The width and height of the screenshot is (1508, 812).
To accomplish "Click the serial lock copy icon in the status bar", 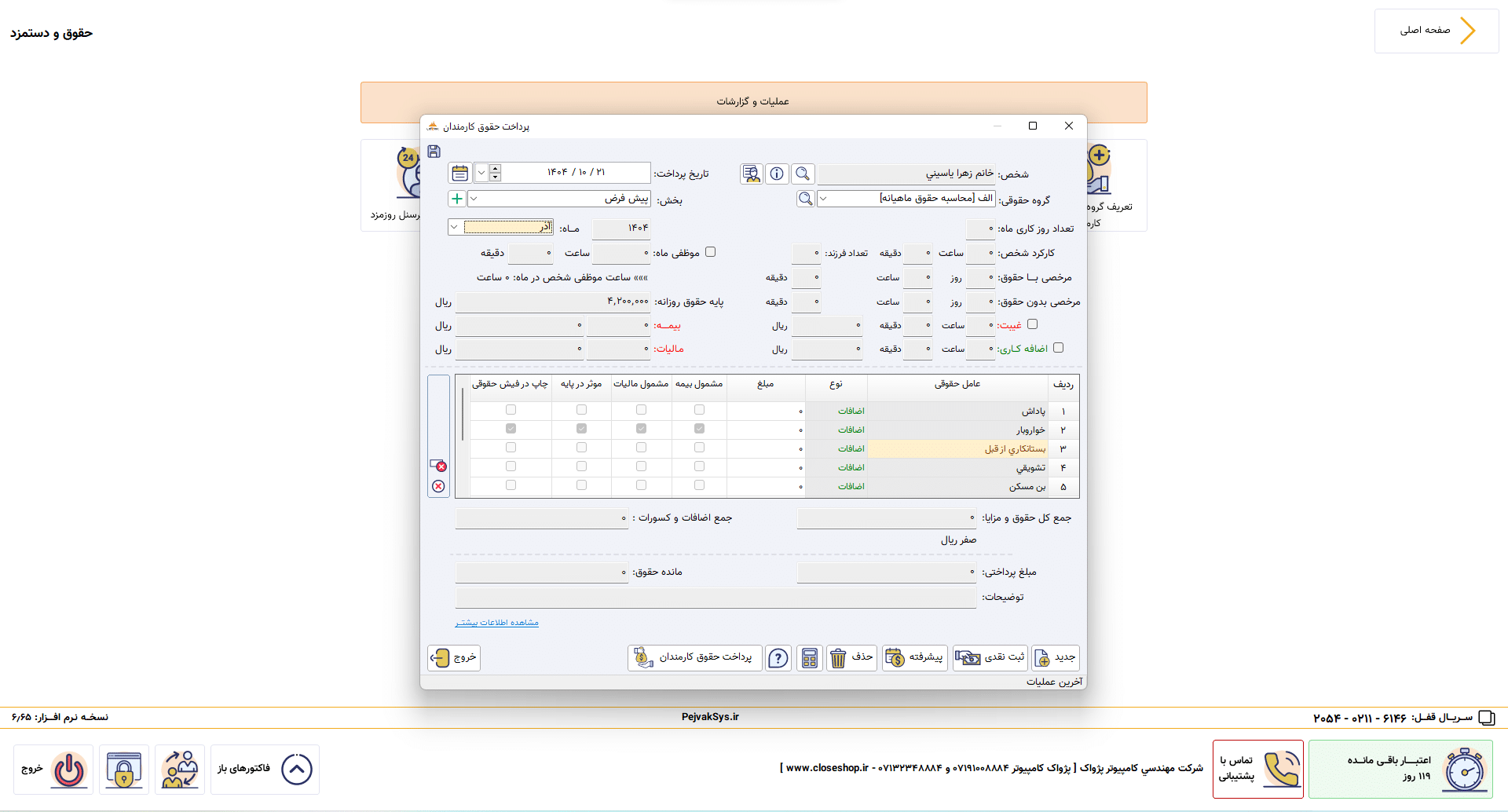I will 1486,718.
